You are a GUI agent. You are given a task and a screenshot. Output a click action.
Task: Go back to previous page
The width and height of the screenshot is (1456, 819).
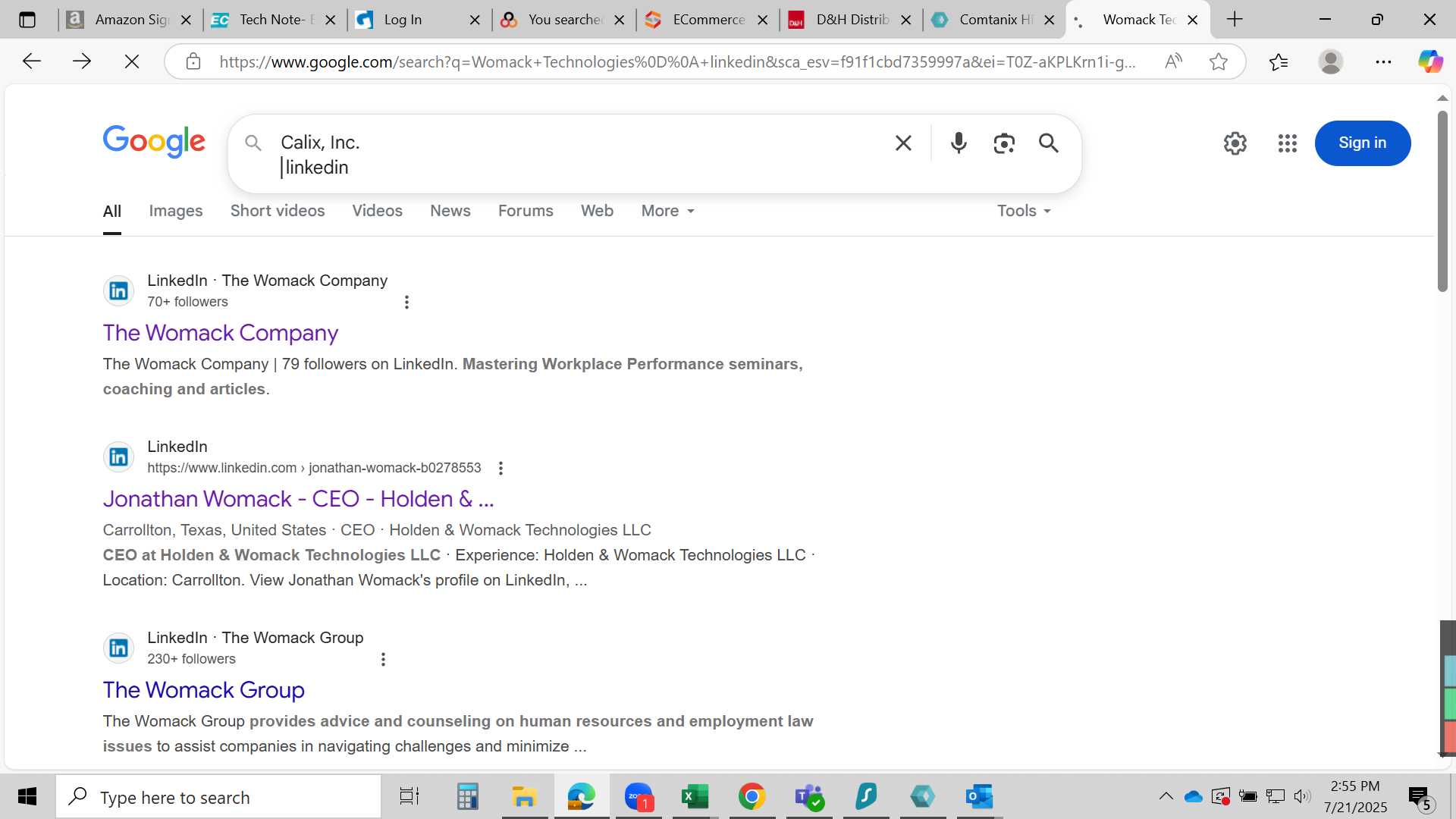(x=31, y=61)
